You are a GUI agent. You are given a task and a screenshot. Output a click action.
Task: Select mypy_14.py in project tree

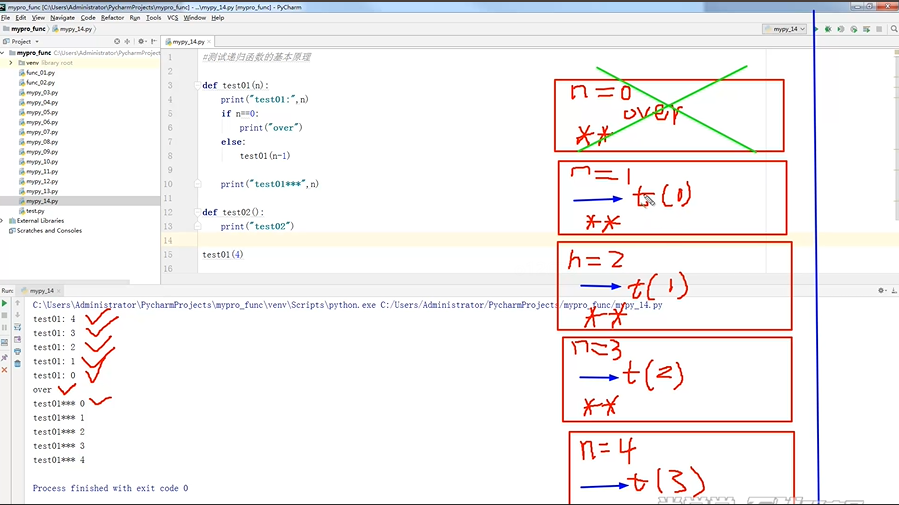pyautogui.click(x=42, y=201)
